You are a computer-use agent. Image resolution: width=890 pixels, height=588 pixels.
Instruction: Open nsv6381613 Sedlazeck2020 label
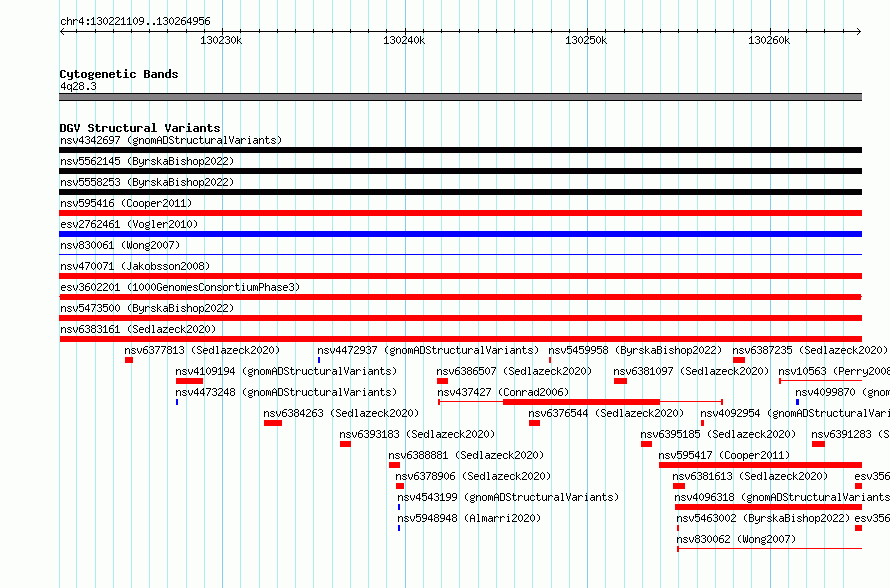(750, 476)
